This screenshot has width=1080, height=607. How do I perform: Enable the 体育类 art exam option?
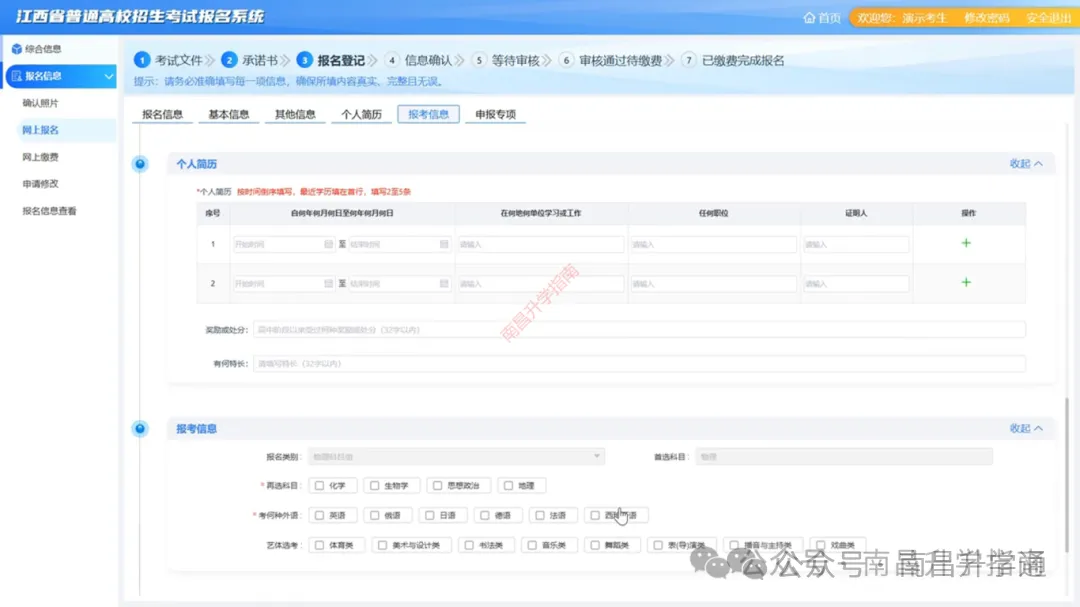point(319,545)
